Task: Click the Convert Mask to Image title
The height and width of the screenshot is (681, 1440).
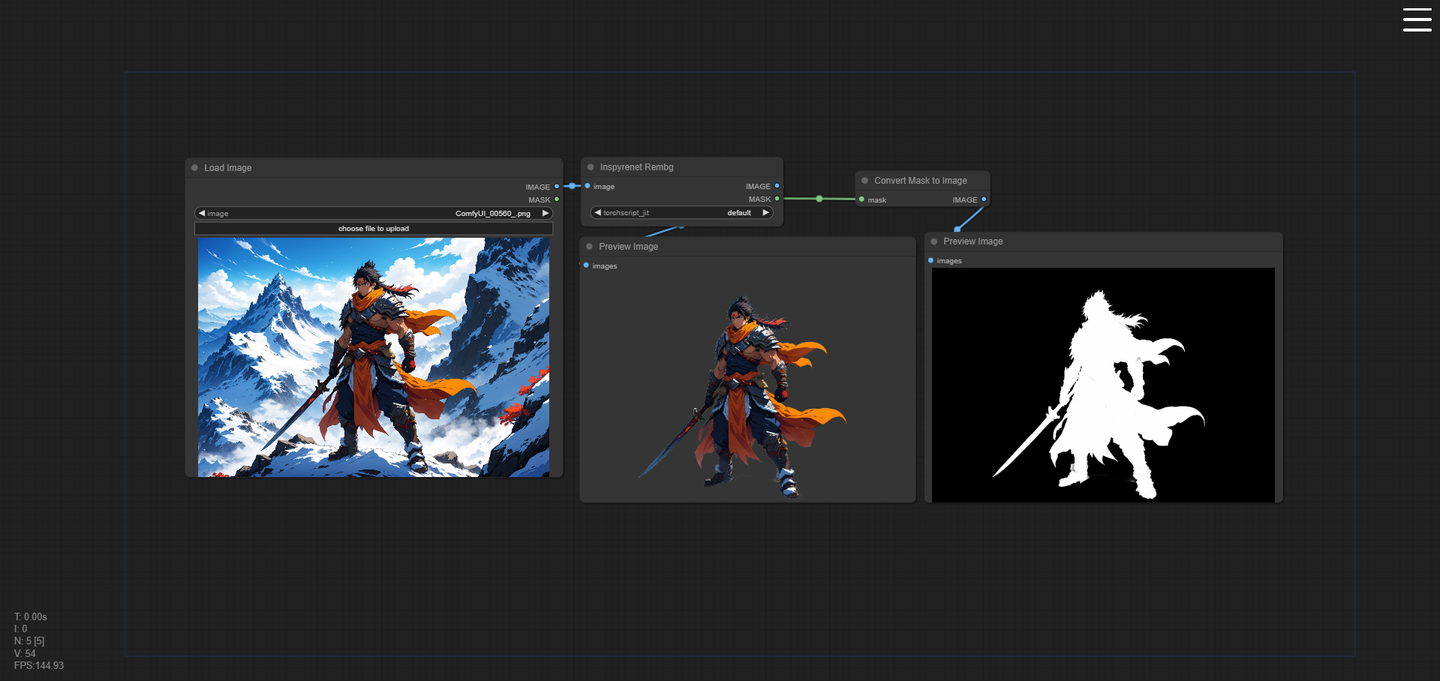Action: point(921,181)
